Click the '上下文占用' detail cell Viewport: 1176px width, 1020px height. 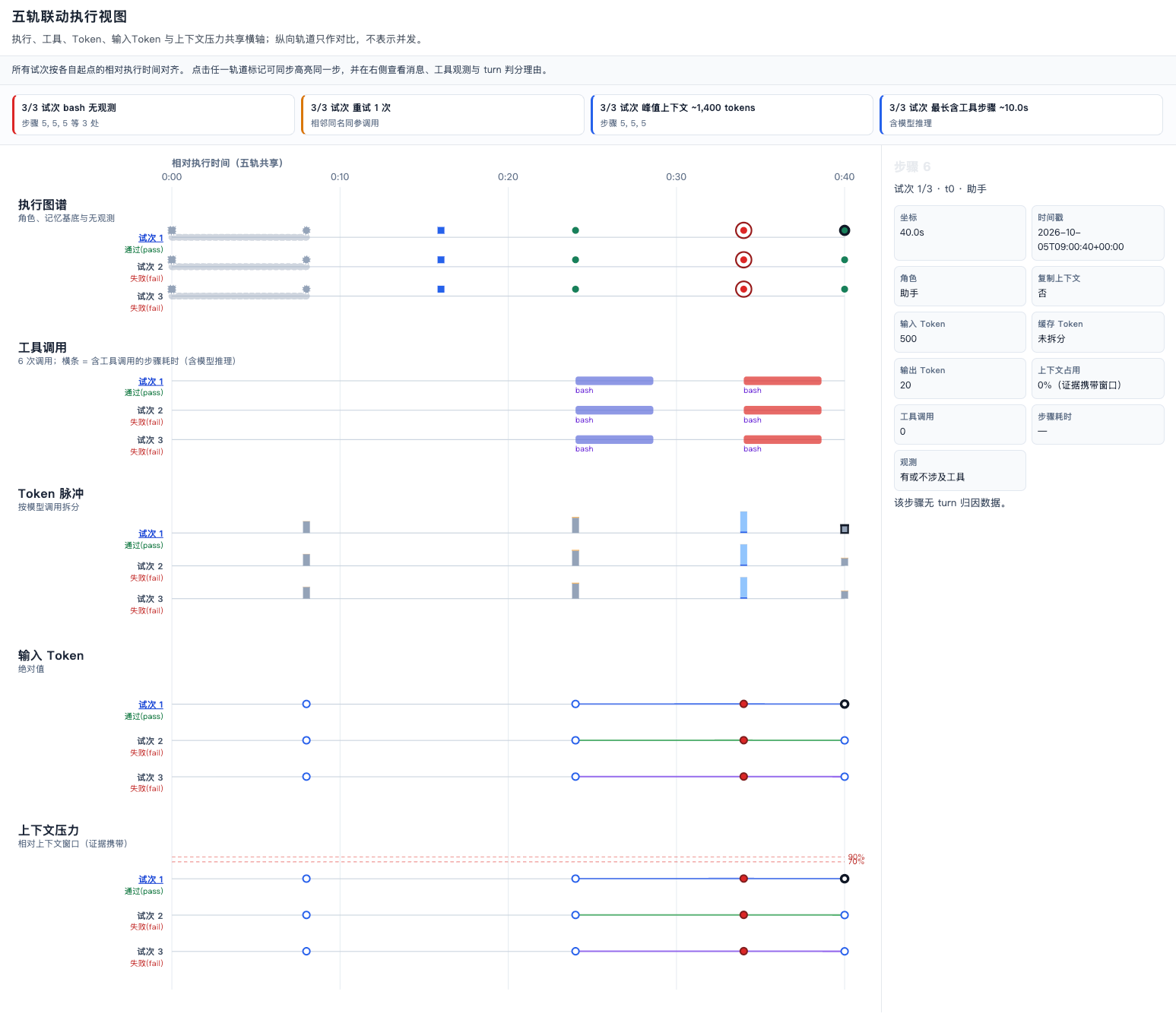click(x=1098, y=379)
